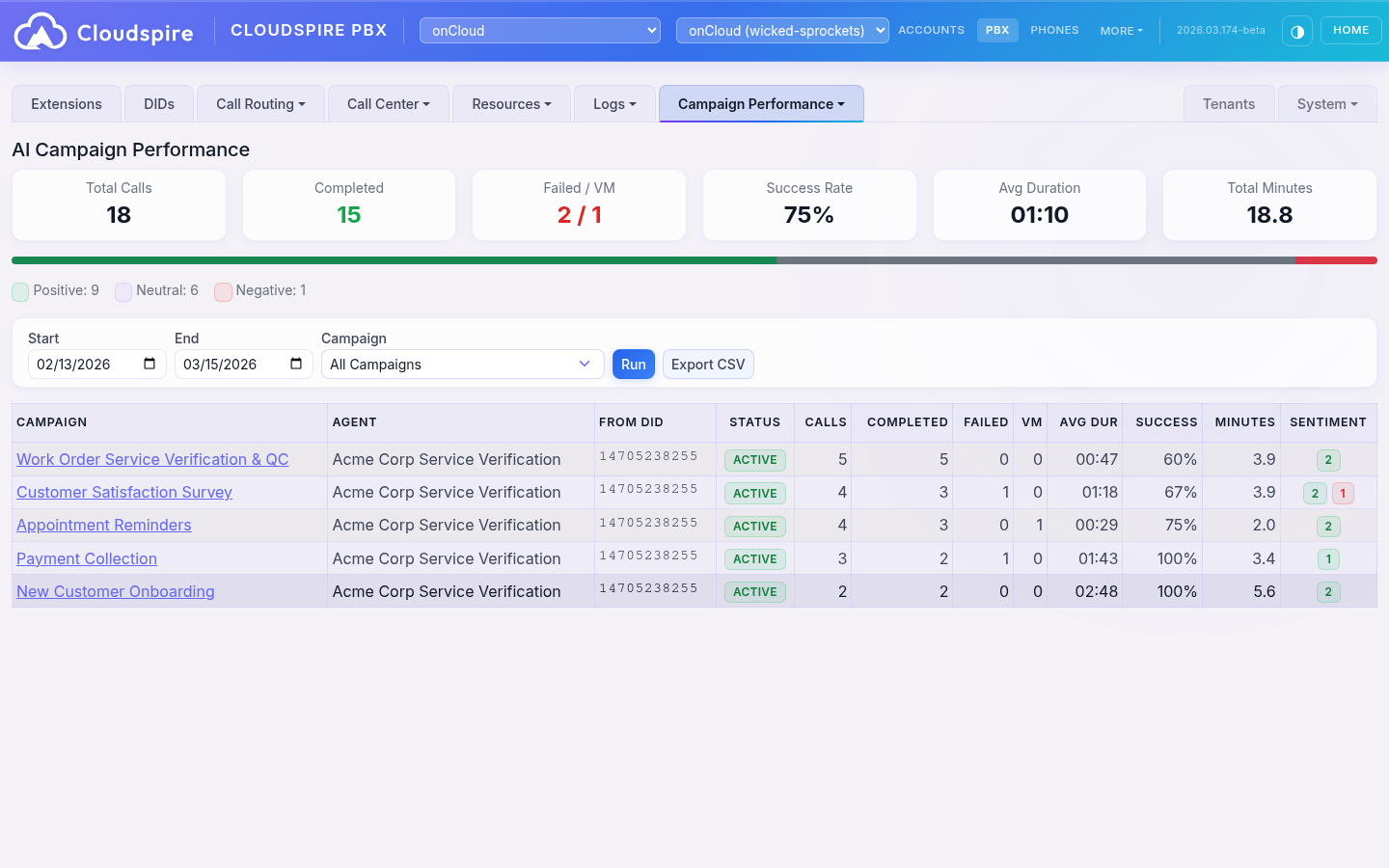Toggle dark mode with the contrast icon

[x=1296, y=30]
